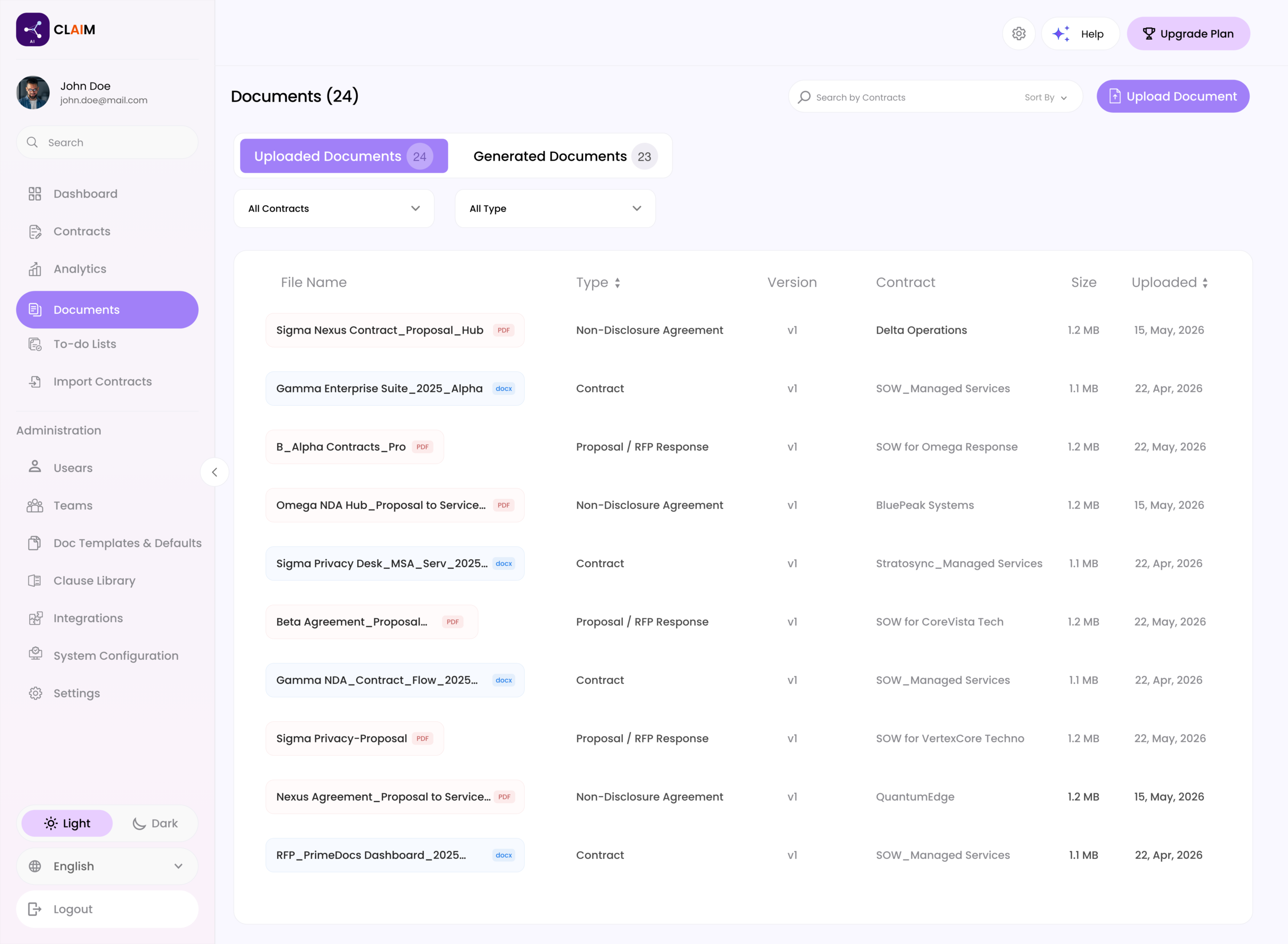Image resolution: width=1288 pixels, height=944 pixels.
Task: Click the sparkle icon beside Help
Action: tap(1061, 34)
